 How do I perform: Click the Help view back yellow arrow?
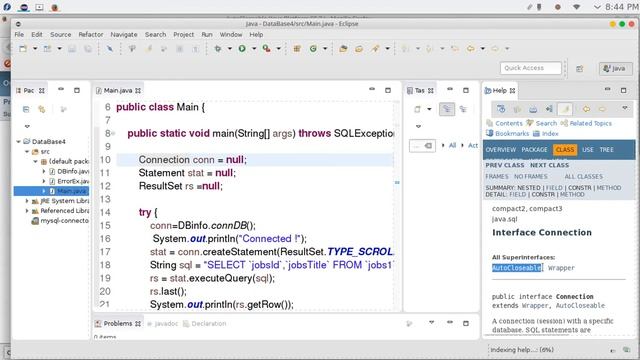[x=586, y=109]
